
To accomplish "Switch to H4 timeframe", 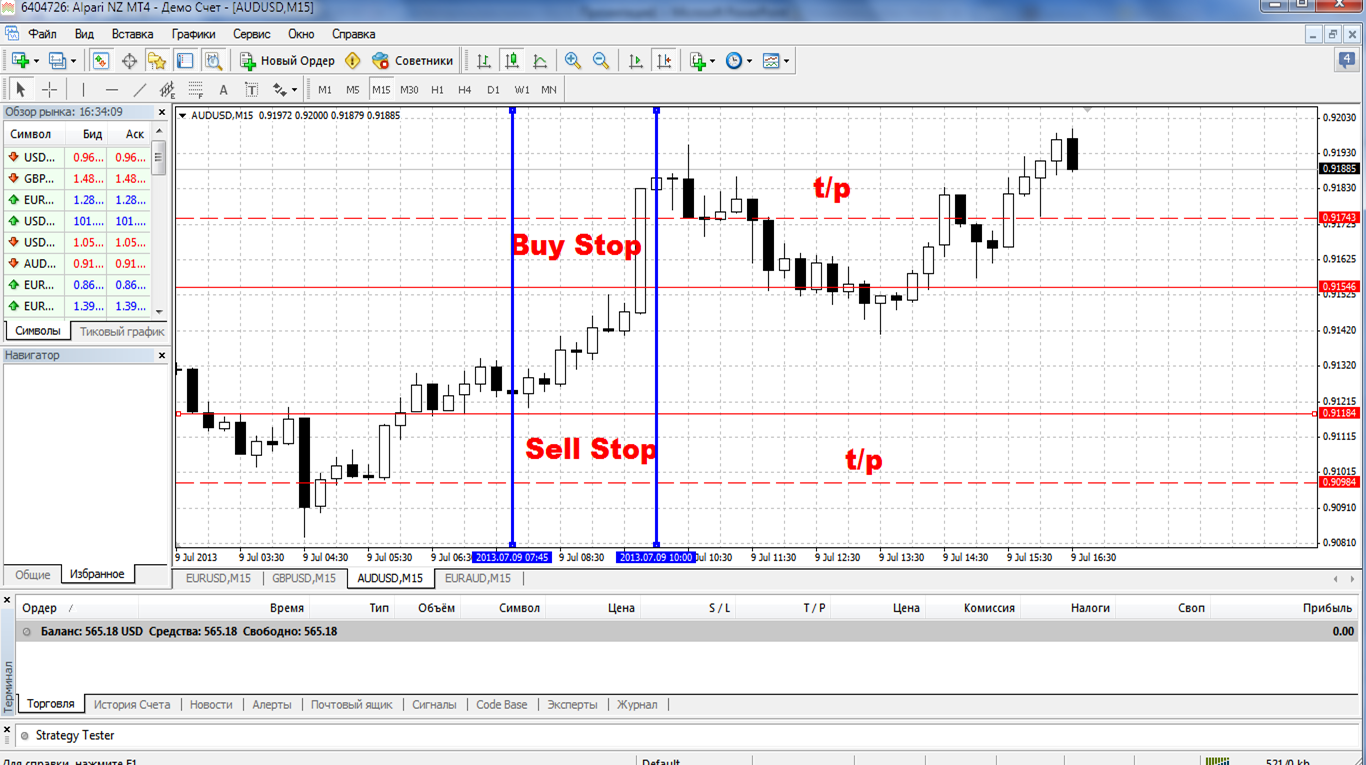I will (x=465, y=89).
